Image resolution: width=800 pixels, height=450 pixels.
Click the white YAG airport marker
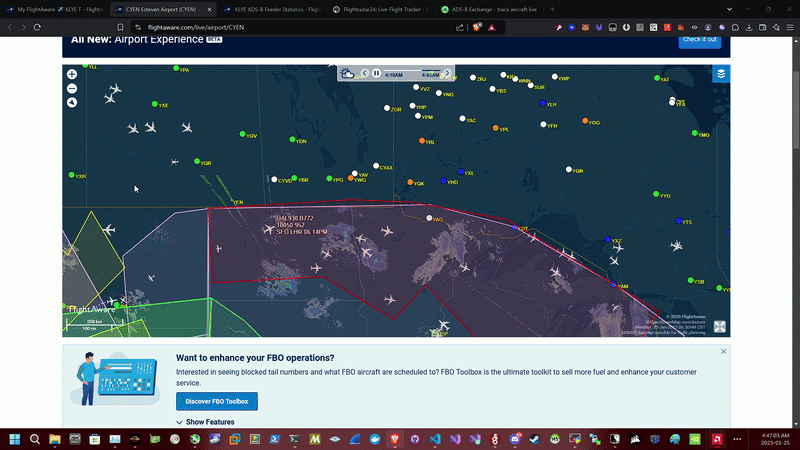click(x=429, y=218)
